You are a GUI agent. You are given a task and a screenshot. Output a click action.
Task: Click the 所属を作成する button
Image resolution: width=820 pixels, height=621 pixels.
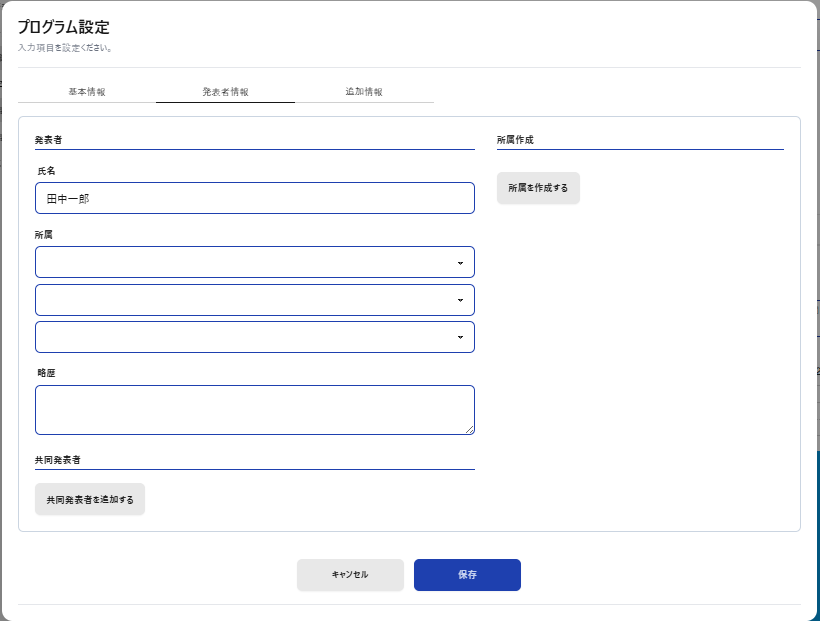tap(538, 188)
